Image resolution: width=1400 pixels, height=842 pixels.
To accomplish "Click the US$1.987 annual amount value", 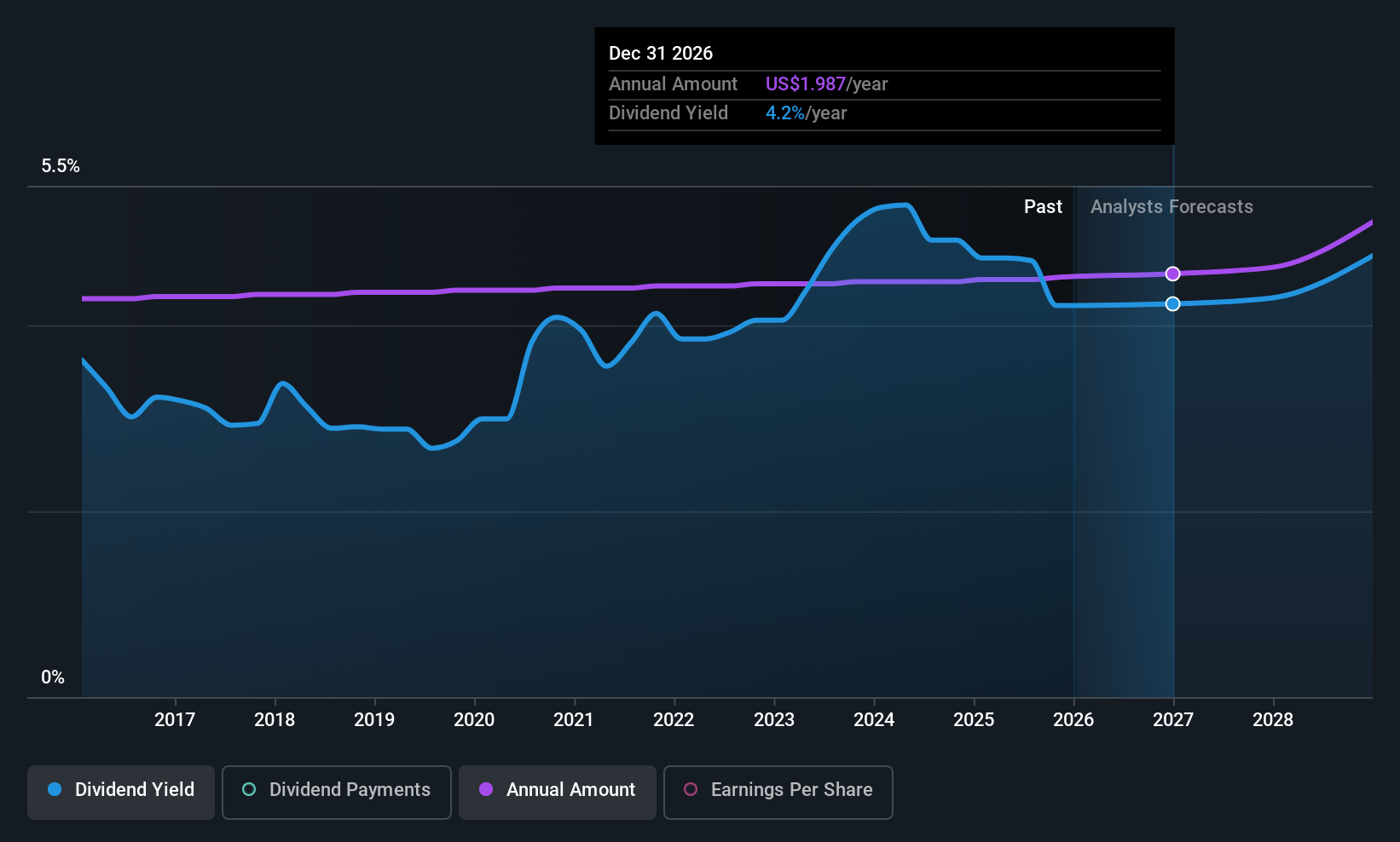I will [x=806, y=84].
